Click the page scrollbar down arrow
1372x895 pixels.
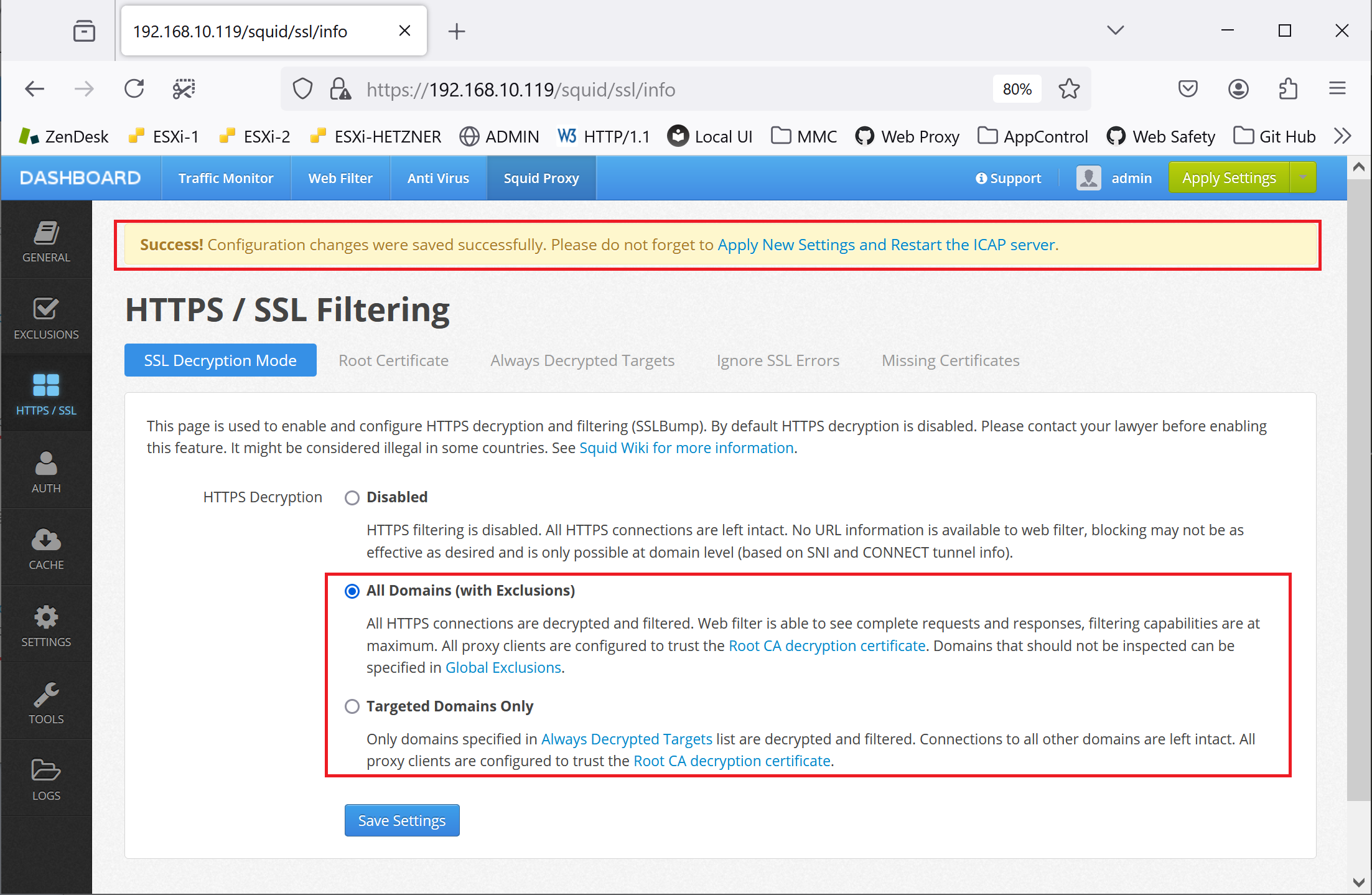tap(1359, 882)
